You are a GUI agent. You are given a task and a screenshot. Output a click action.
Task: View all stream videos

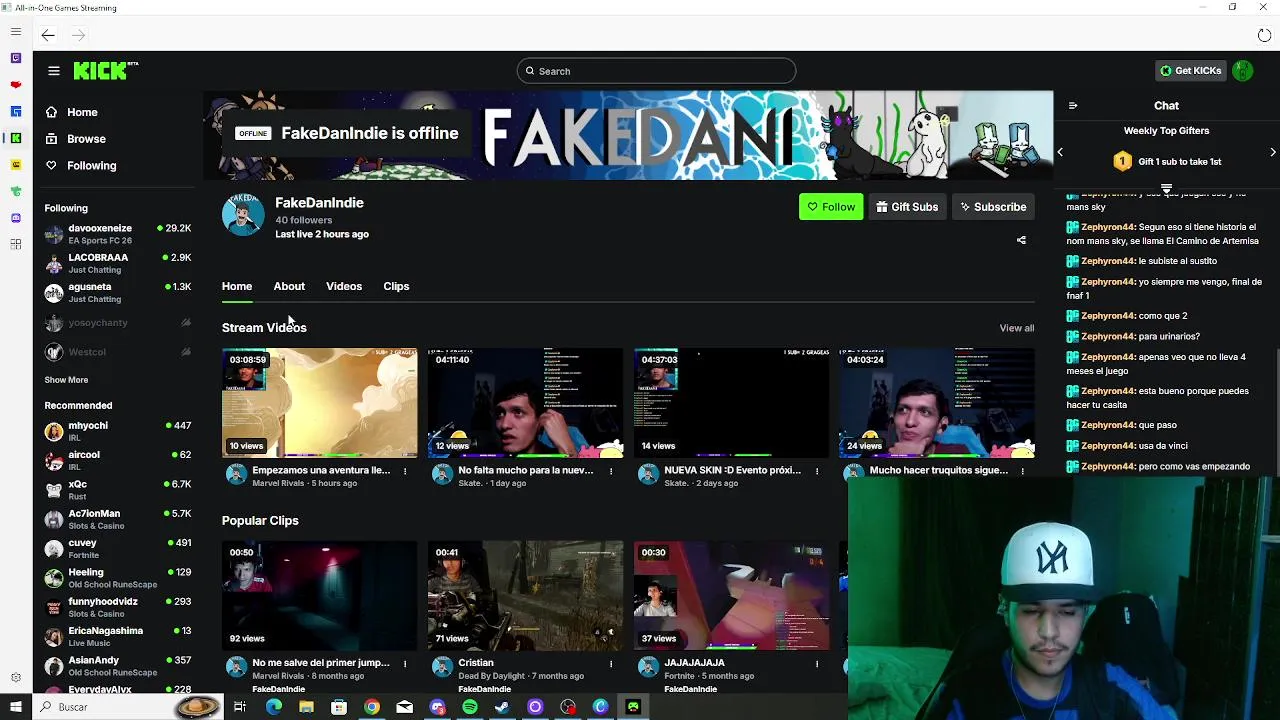click(1016, 328)
